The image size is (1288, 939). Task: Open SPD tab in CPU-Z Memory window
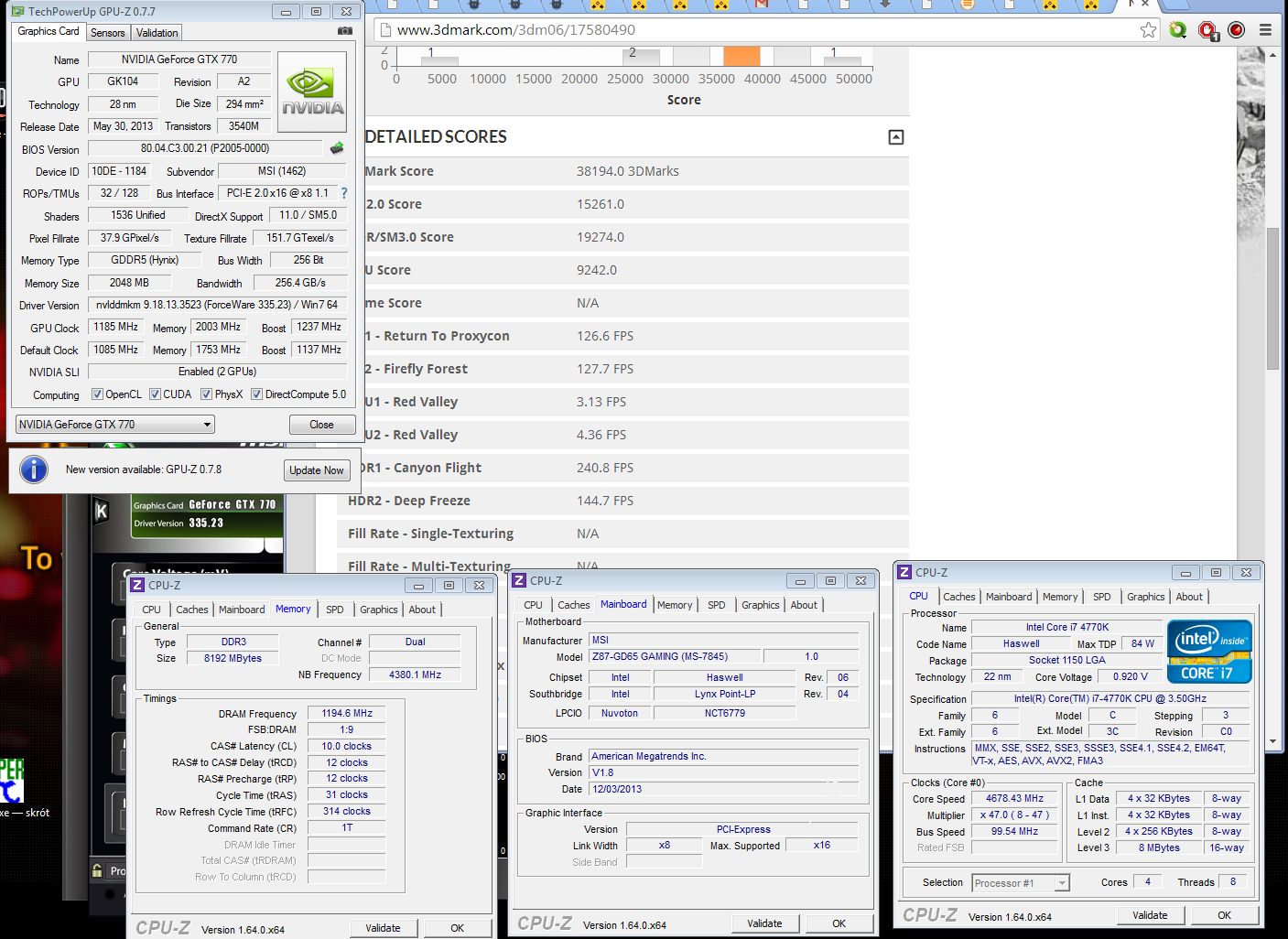(335, 610)
